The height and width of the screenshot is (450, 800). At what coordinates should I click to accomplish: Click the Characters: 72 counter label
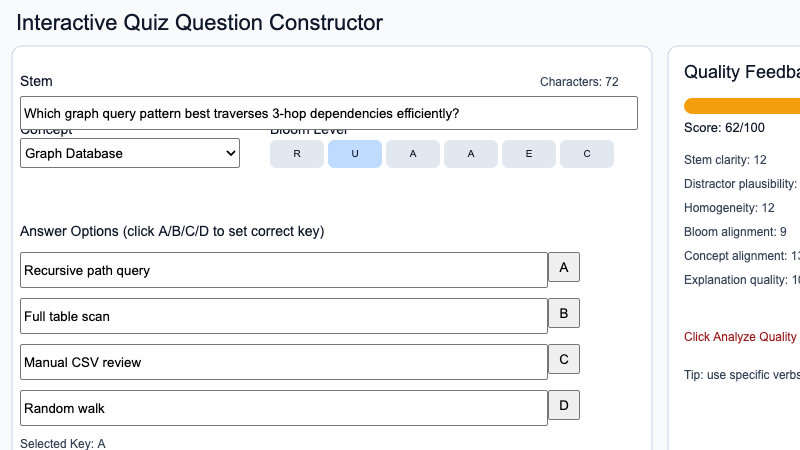(x=579, y=82)
